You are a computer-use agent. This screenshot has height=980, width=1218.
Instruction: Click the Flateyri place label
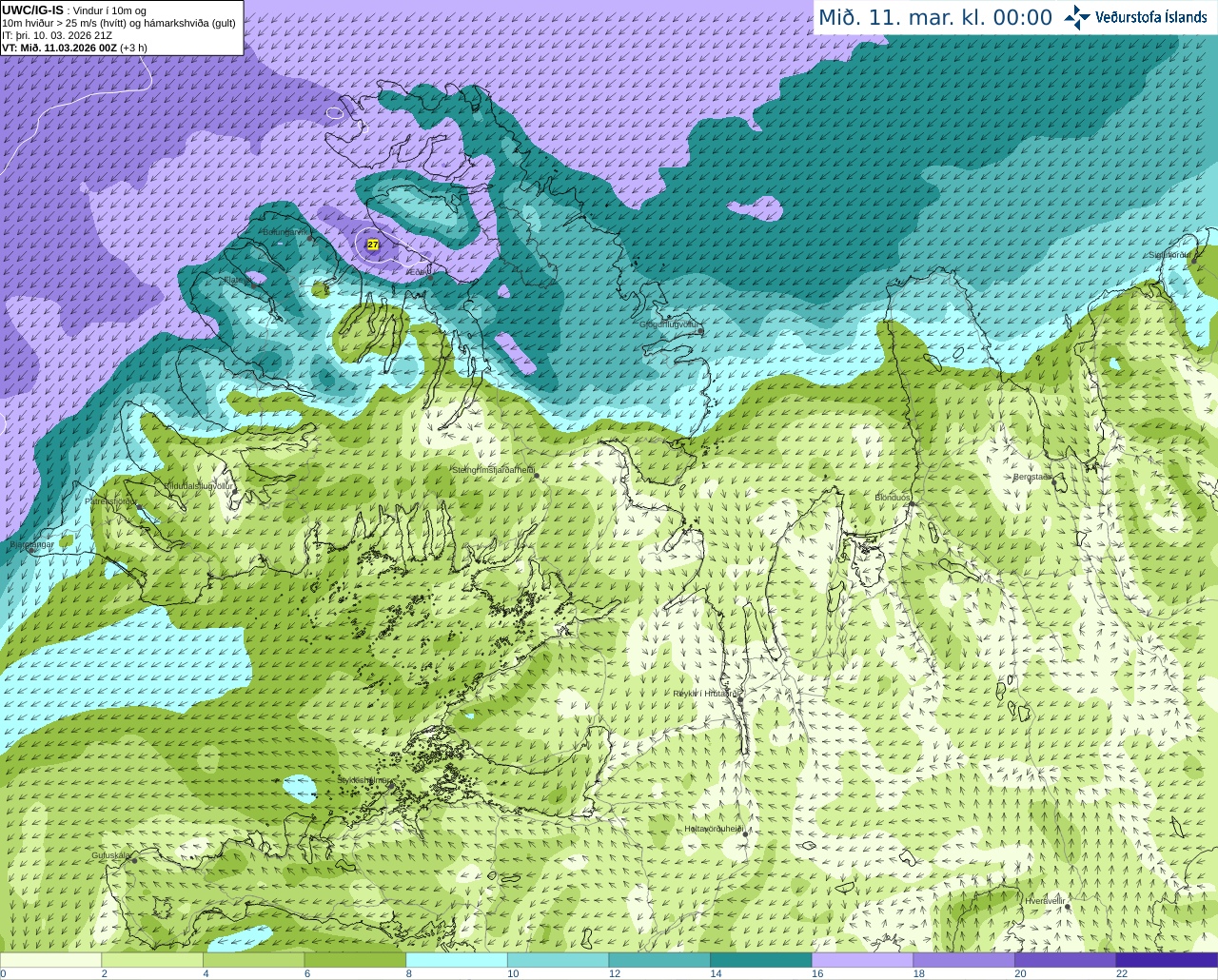click(x=237, y=280)
